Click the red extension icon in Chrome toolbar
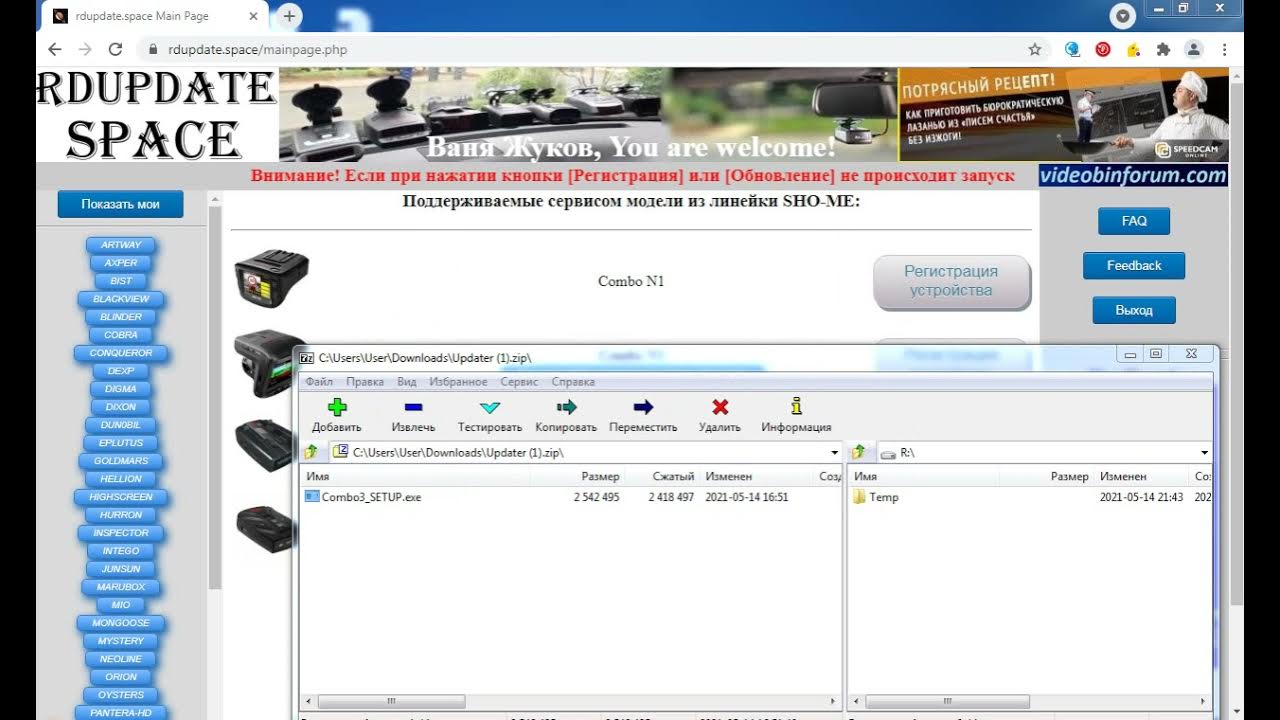The width and height of the screenshot is (1280, 720). pos(1103,49)
